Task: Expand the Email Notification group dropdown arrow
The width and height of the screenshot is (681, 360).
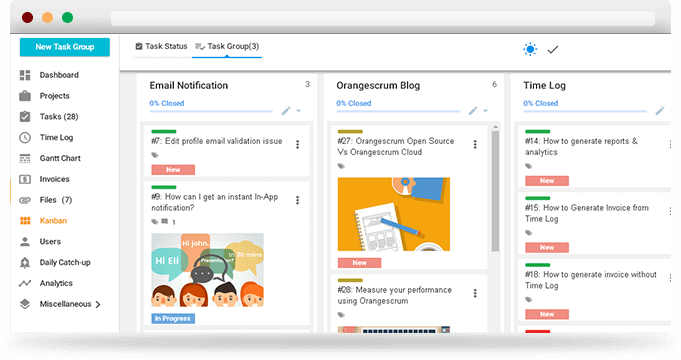Action: click(x=299, y=111)
